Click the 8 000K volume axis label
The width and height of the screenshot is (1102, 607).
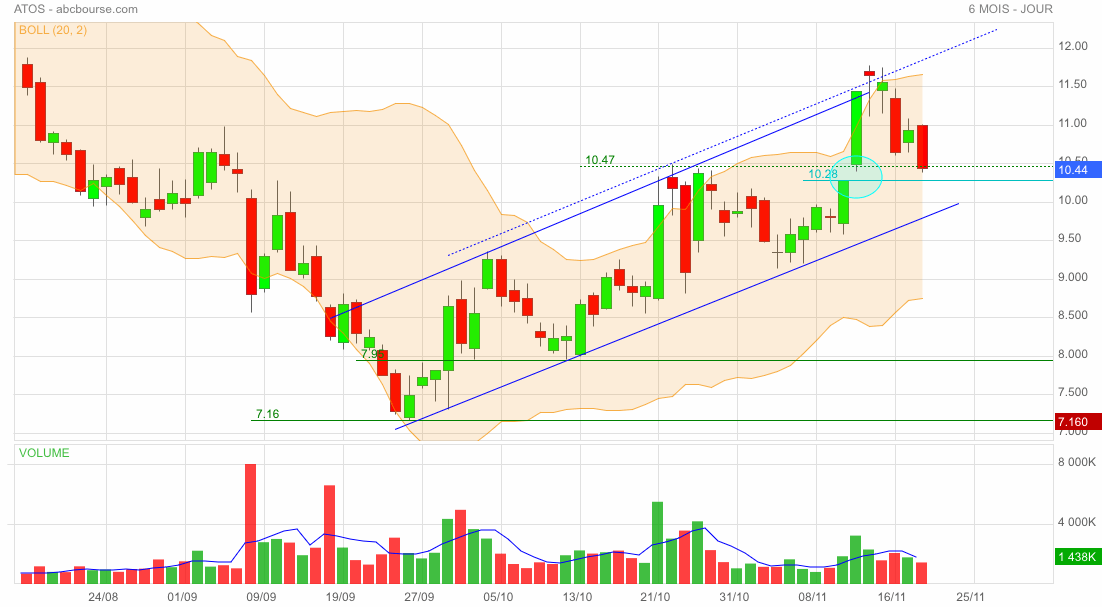tap(1077, 462)
